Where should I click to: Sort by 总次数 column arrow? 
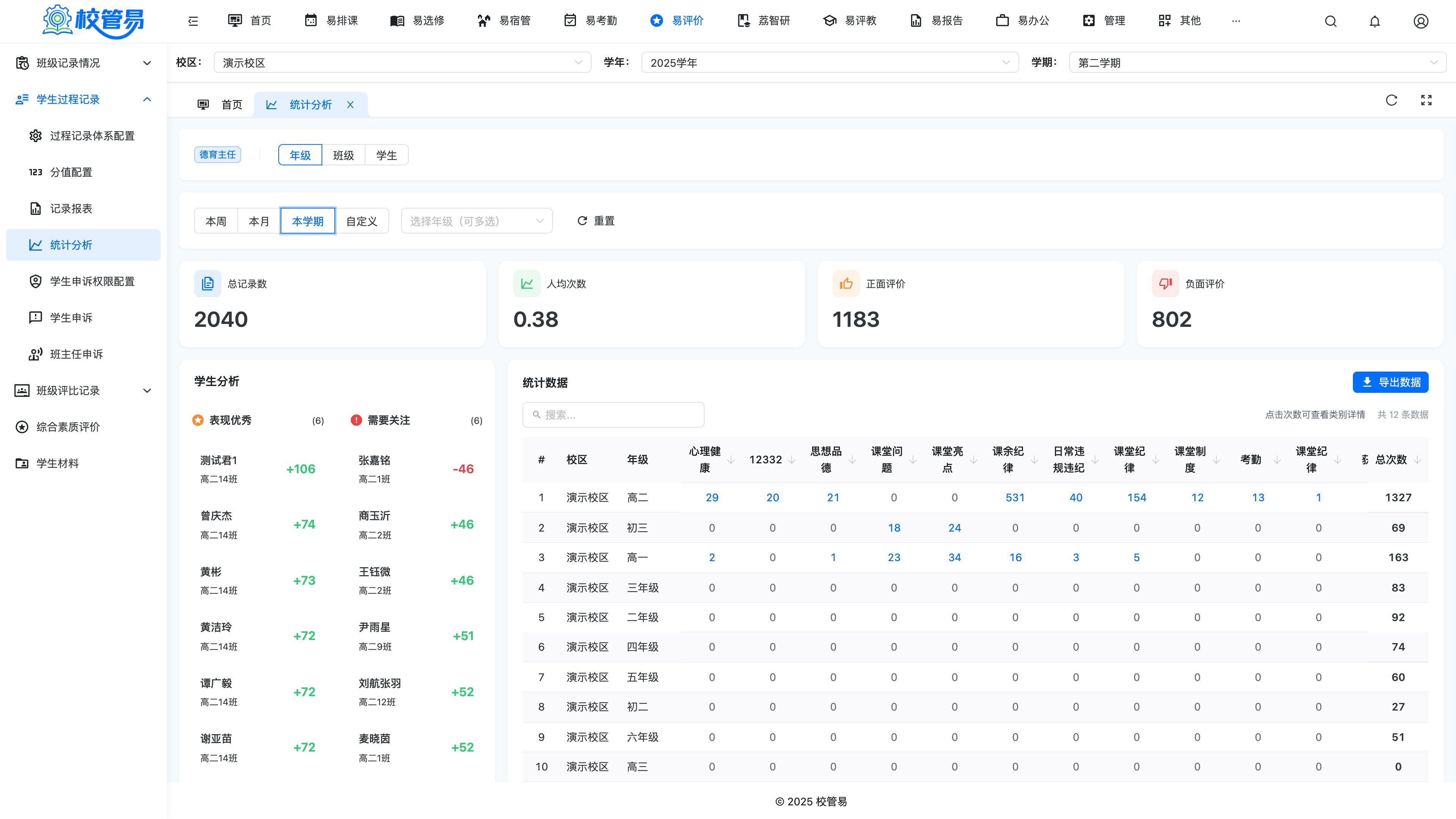pyautogui.click(x=1417, y=460)
